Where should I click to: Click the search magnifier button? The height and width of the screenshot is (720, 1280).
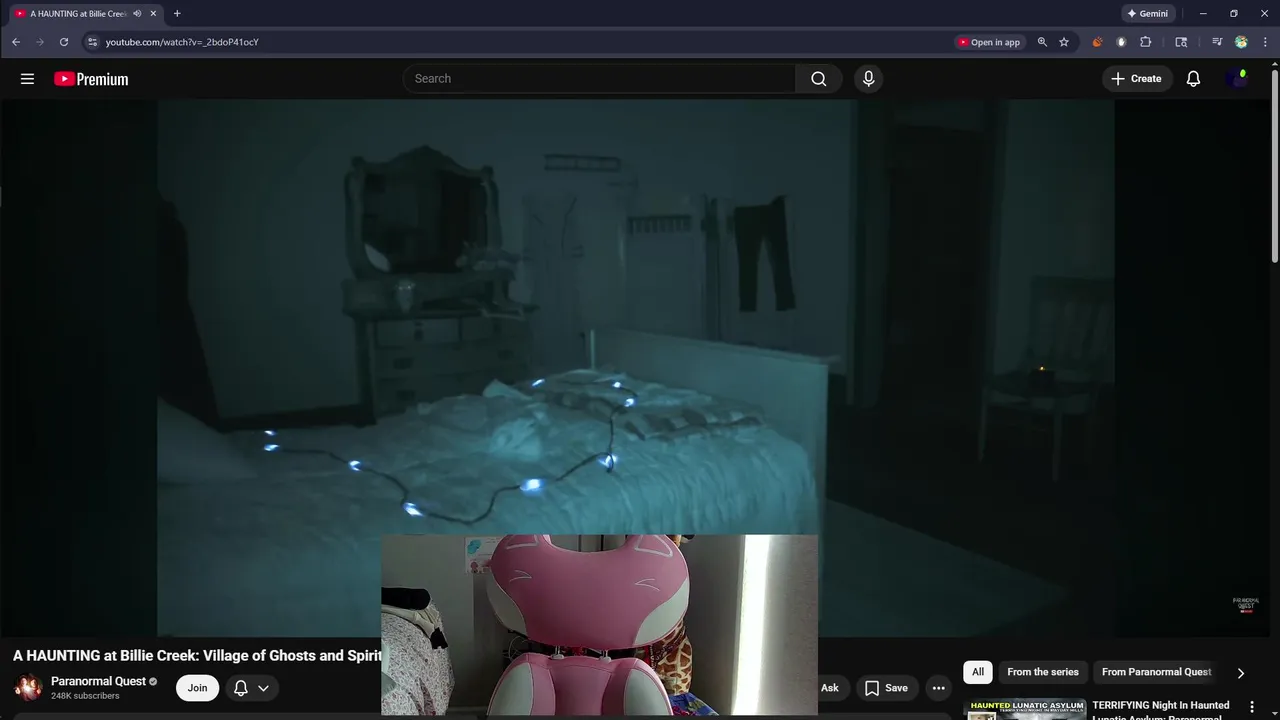[819, 79]
